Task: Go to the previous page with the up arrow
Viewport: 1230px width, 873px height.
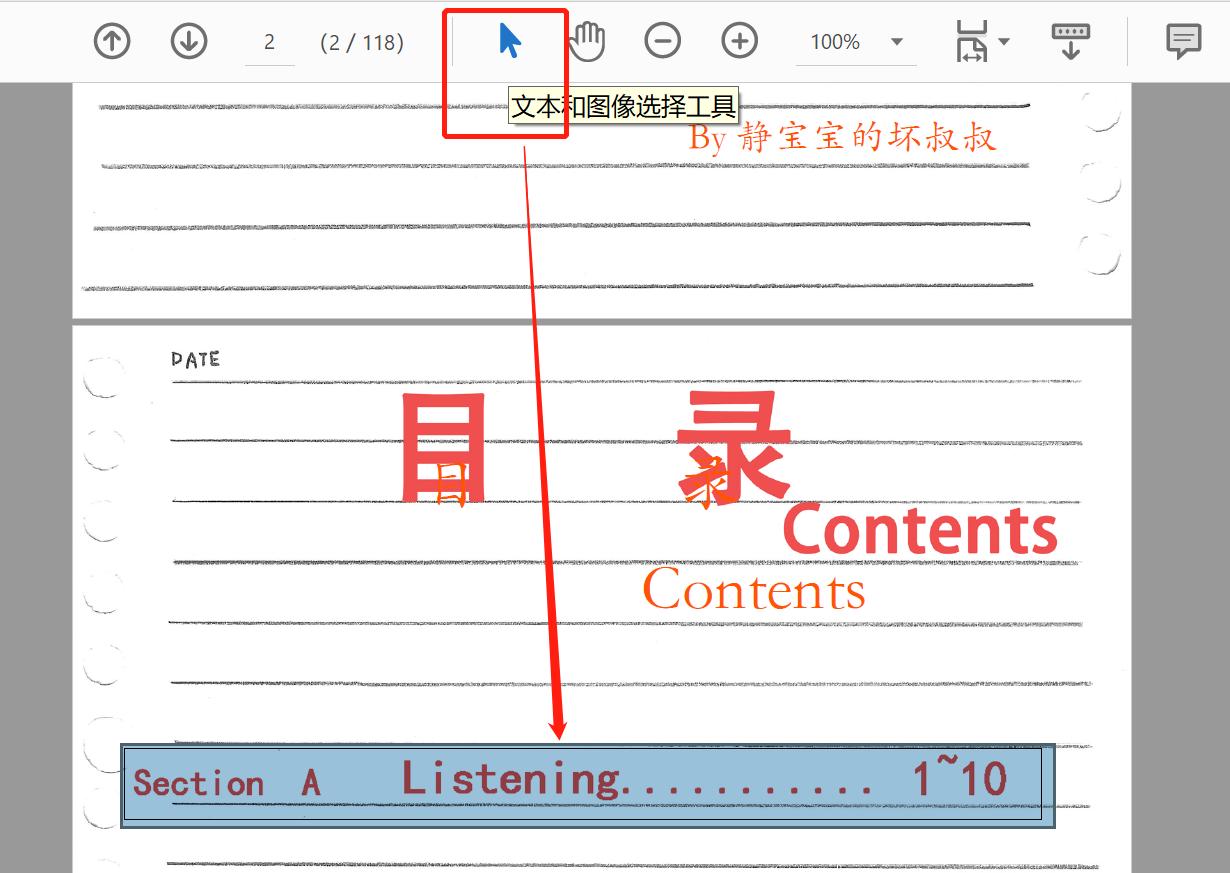Action: click(112, 40)
